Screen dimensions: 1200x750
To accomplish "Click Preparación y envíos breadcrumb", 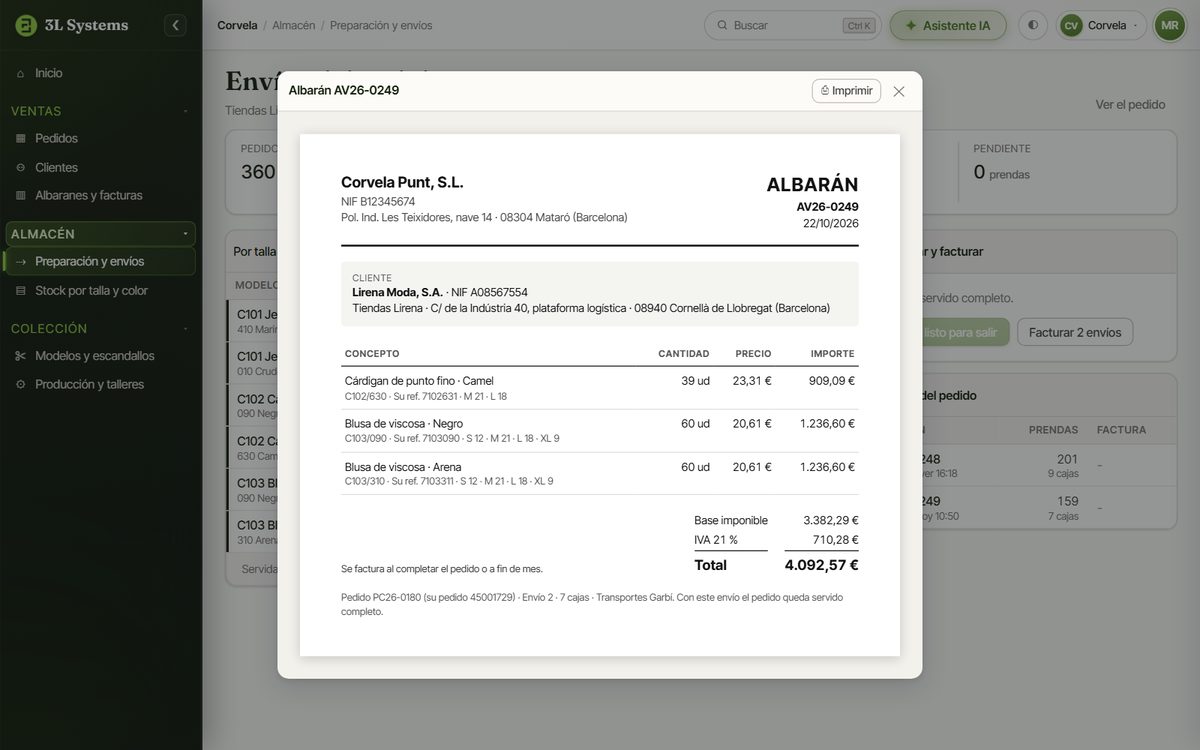I will coord(381,25).
